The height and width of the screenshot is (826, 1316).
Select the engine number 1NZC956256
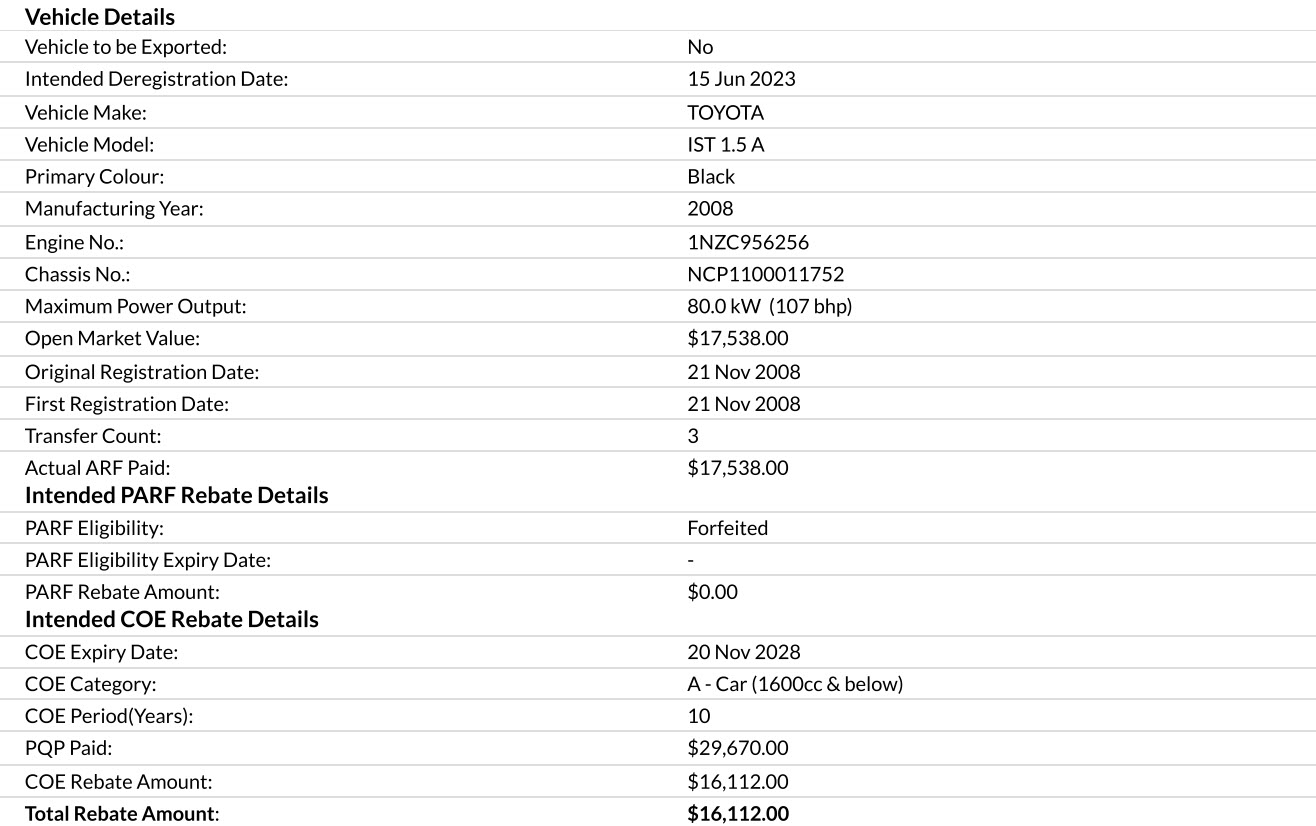[747, 242]
